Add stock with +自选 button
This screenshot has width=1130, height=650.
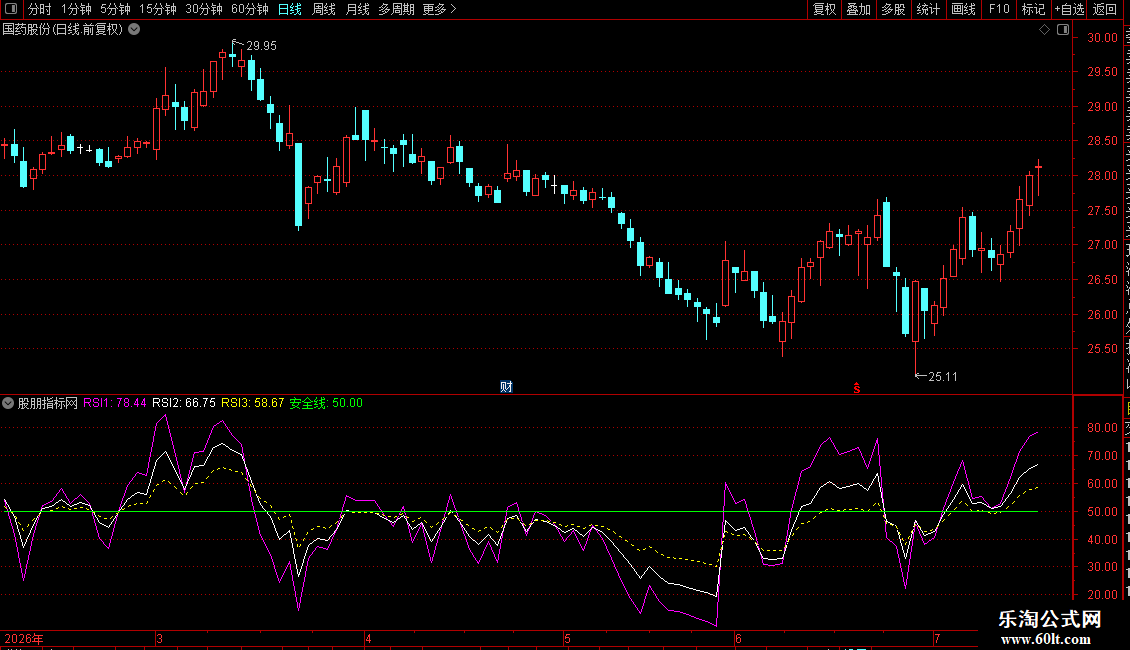1069,9
